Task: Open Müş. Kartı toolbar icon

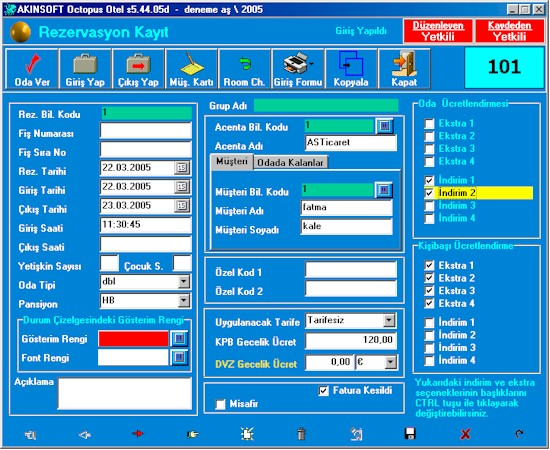Action: 192,63
